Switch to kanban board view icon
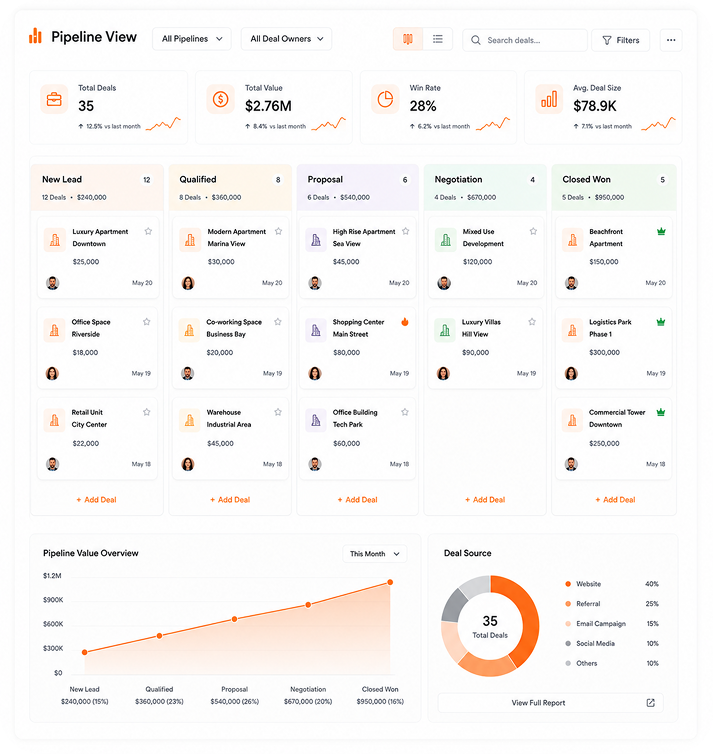 (x=408, y=39)
